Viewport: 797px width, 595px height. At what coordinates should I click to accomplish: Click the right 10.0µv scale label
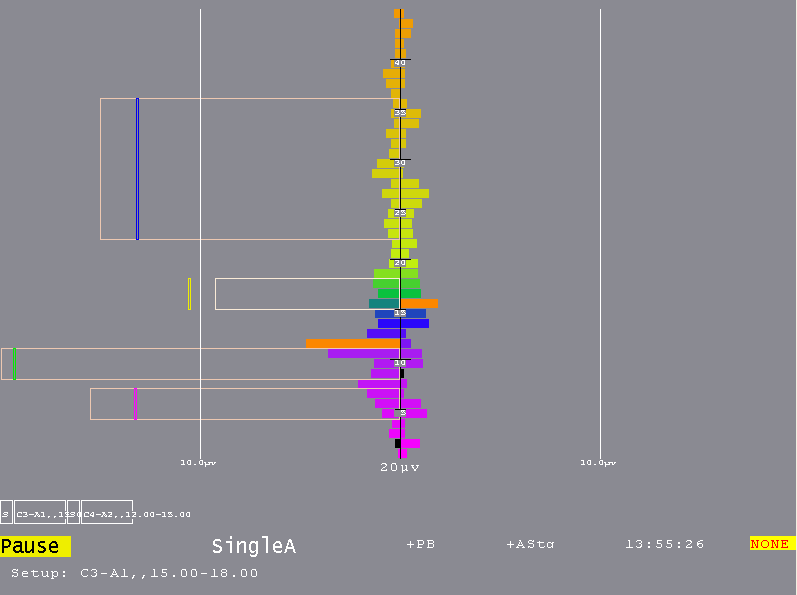point(598,462)
